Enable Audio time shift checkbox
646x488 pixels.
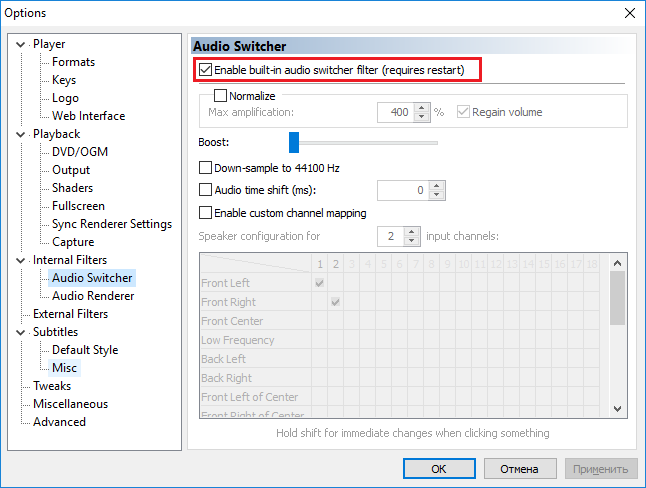click(x=206, y=190)
